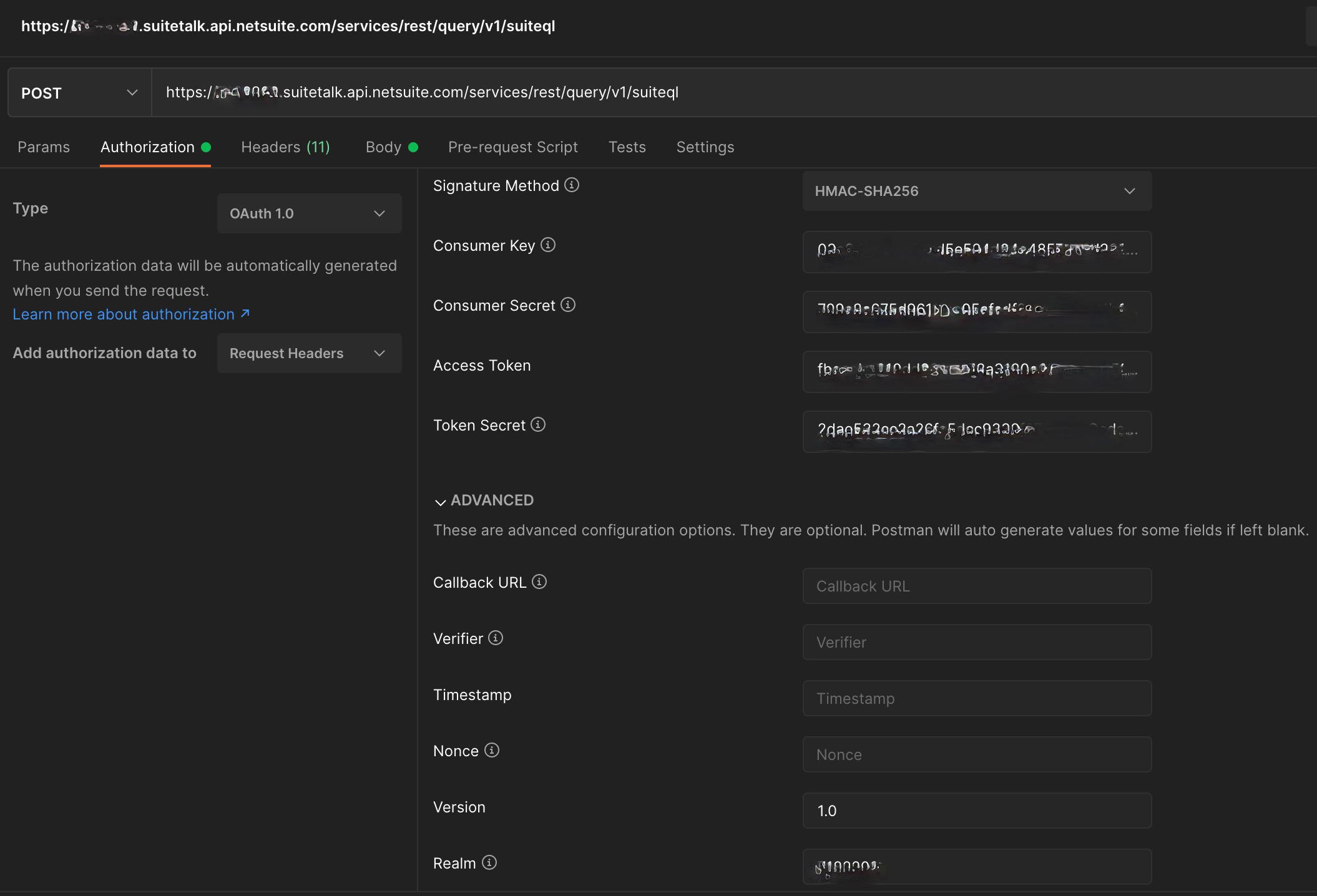Open the Signature Method info tooltip
Viewport: 1317px width, 896px height.
pos(572,185)
